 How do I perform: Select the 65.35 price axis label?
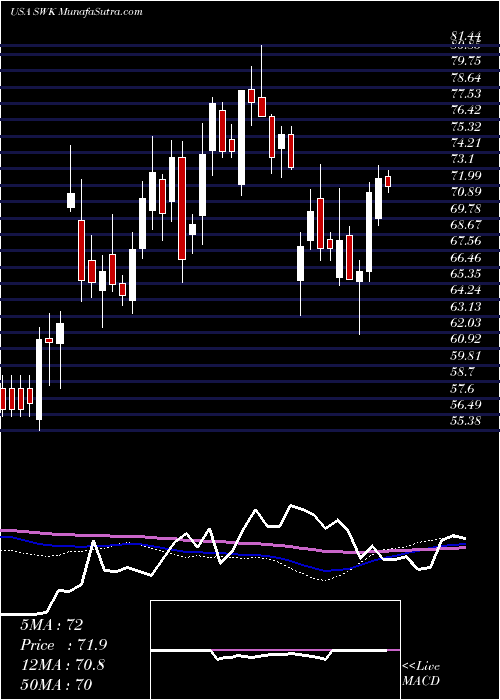point(465,274)
